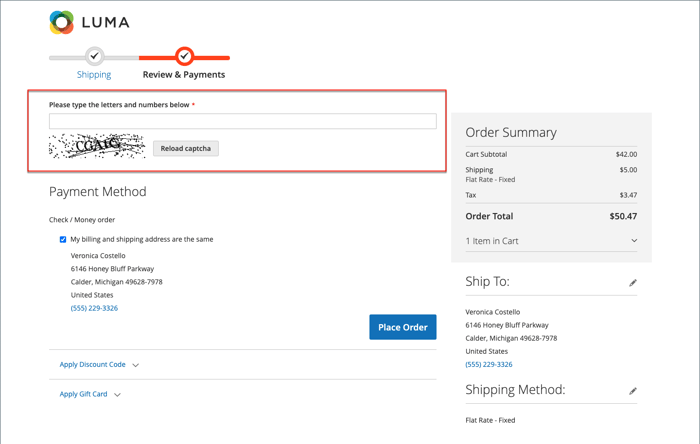Click the Reload captcha button
The image size is (700, 444).
click(186, 148)
